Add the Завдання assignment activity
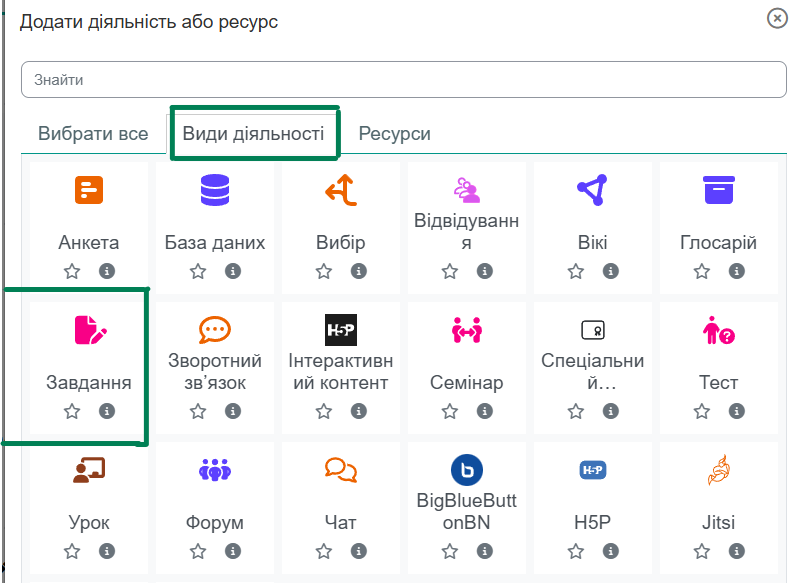This screenshot has width=795, height=583. pos(89,330)
